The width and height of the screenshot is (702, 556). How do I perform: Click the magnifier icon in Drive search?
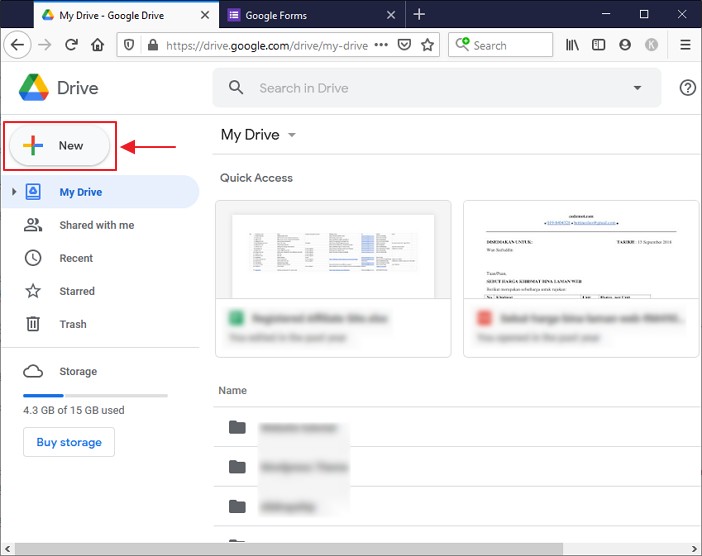coord(236,87)
